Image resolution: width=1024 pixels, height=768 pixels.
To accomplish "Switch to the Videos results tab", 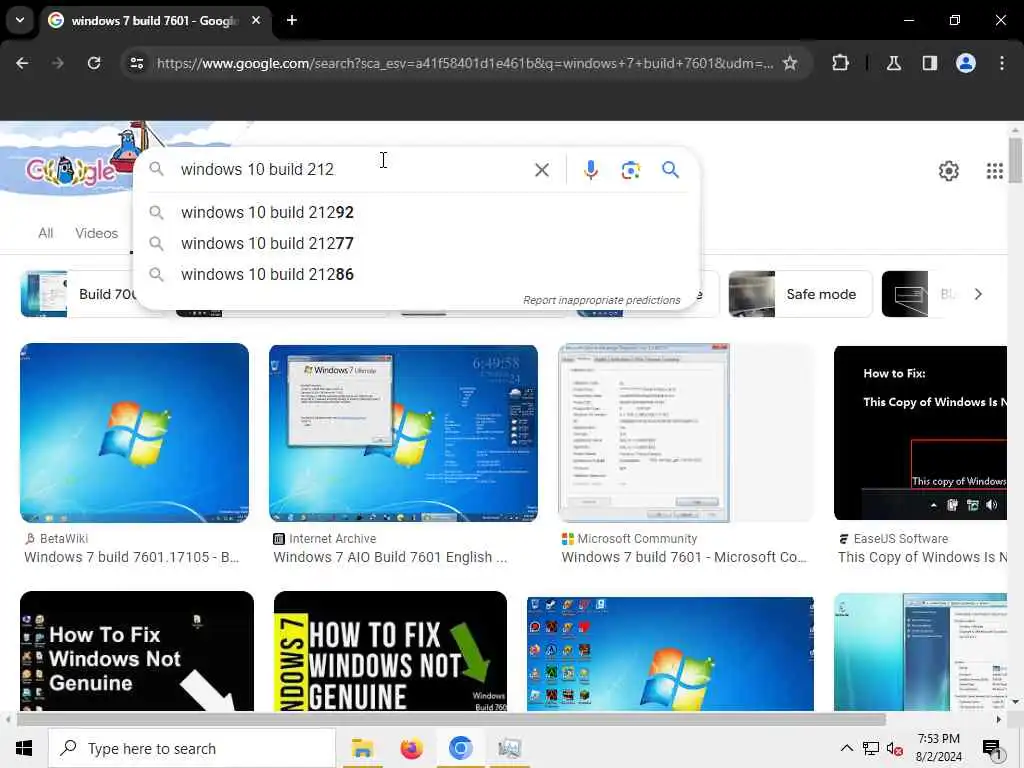I will point(97,233).
